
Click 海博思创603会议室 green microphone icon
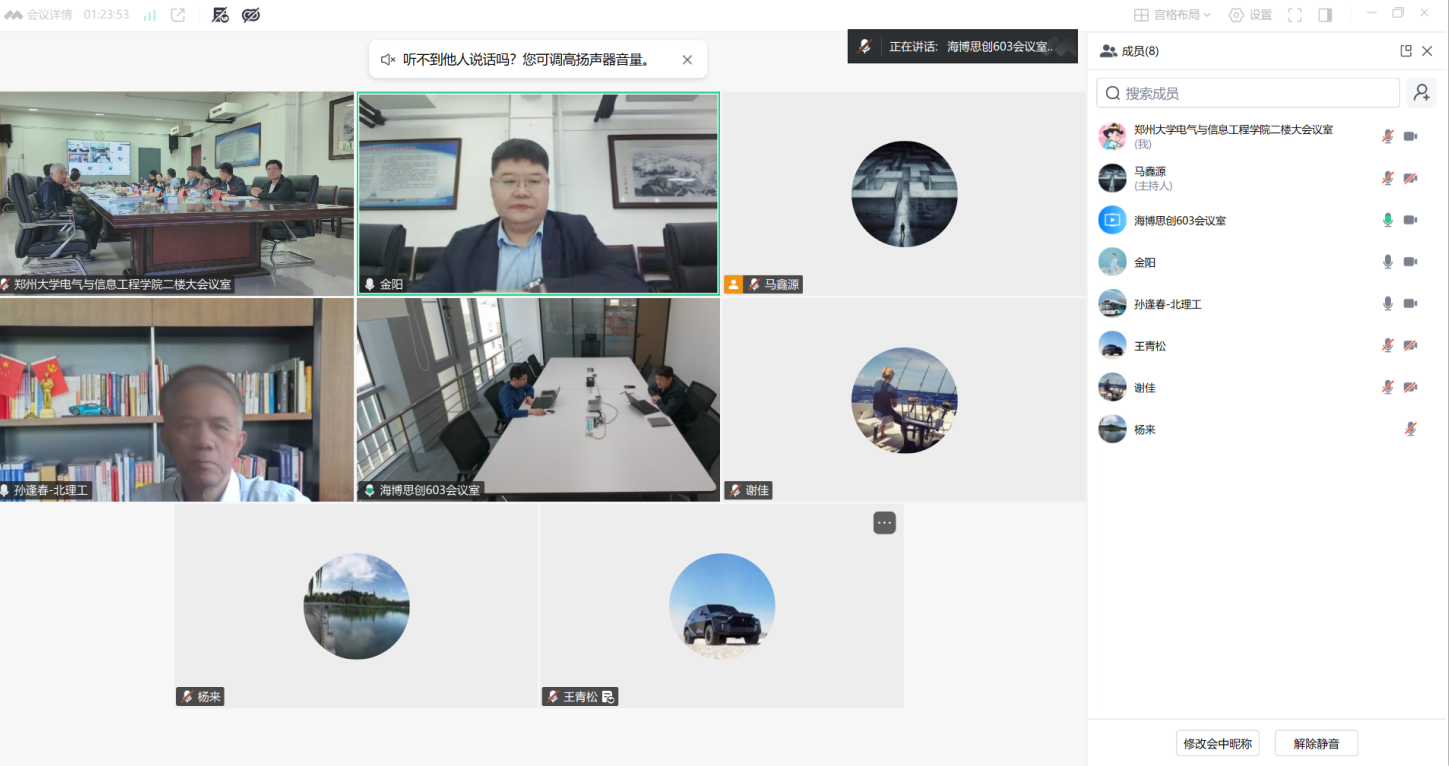pyautogui.click(x=1388, y=220)
